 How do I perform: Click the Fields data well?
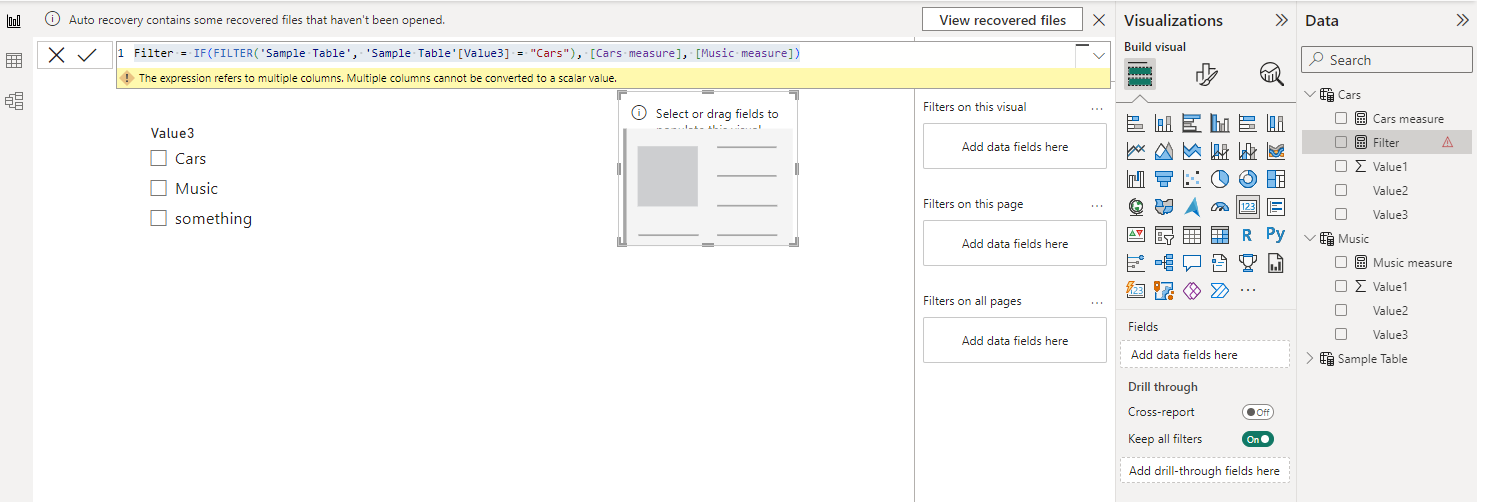coord(1204,355)
